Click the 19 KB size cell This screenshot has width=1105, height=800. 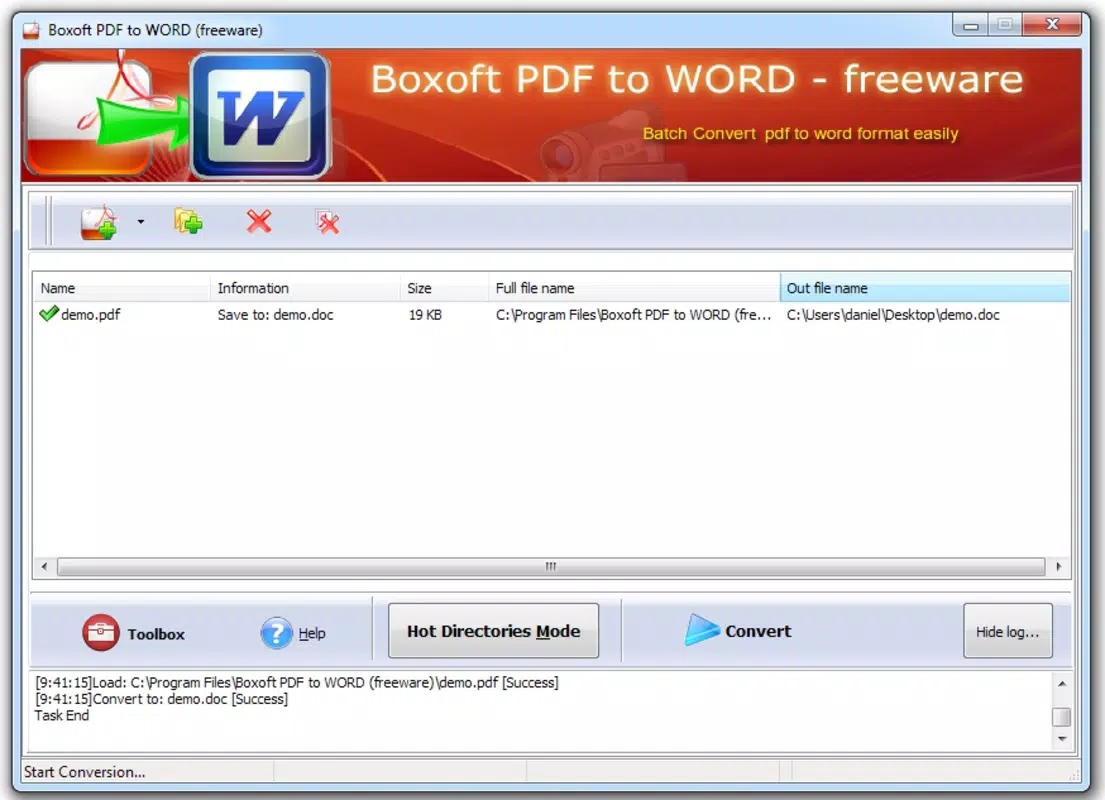pos(425,315)
